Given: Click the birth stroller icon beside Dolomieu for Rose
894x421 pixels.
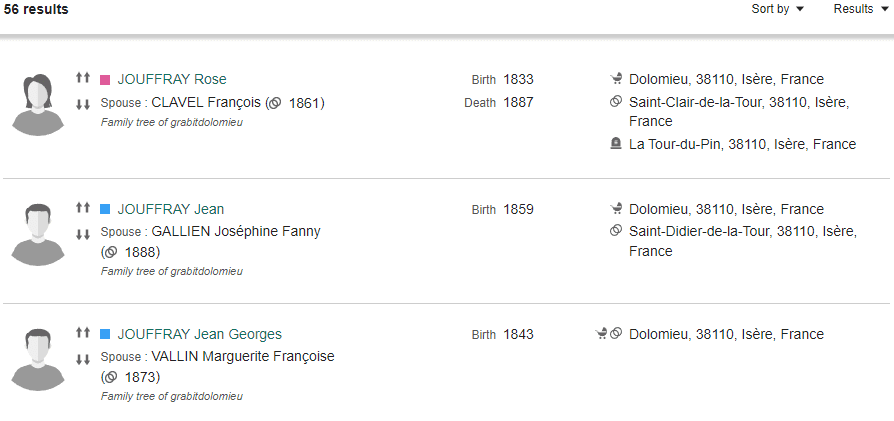Looking at the screenshot, I should click(x=615, y=79).
